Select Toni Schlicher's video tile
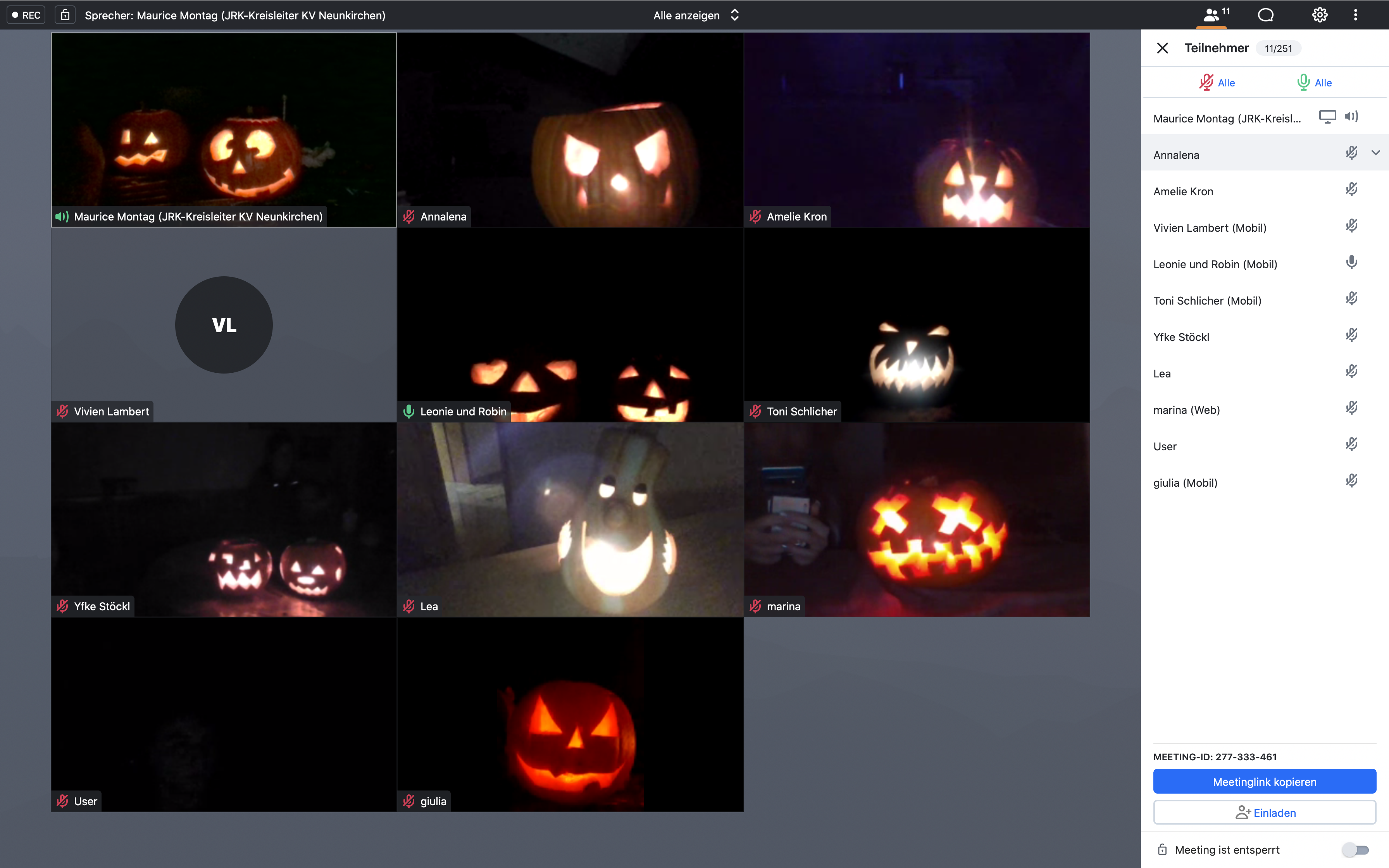The image size is (1389, 868). 917,325
